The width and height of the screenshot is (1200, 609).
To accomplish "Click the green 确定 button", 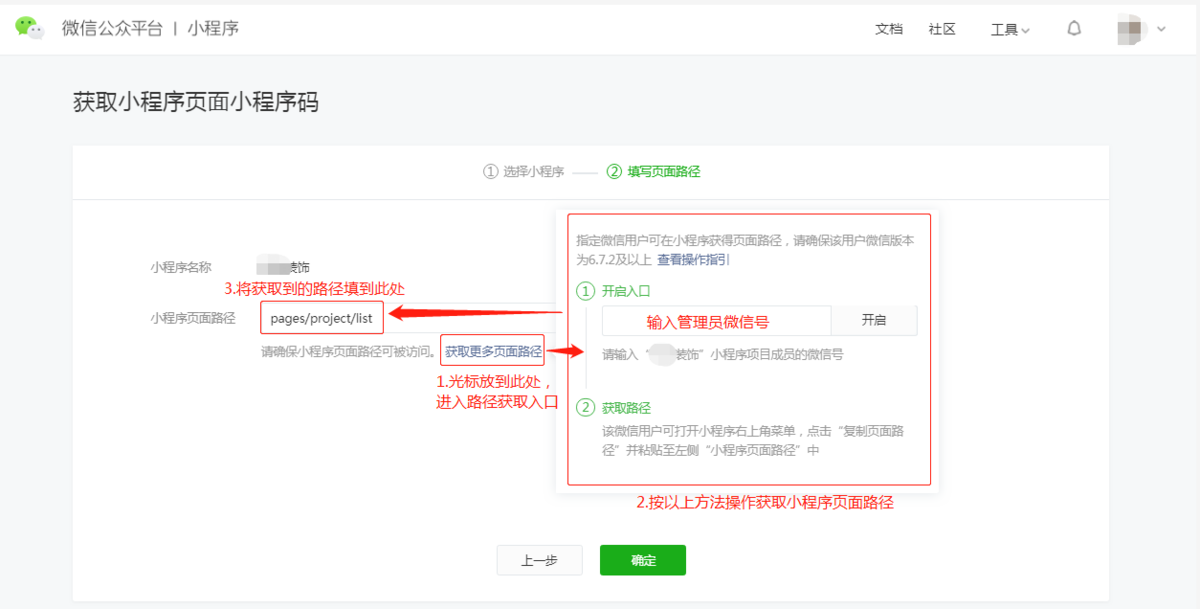I will click(643, 560).
